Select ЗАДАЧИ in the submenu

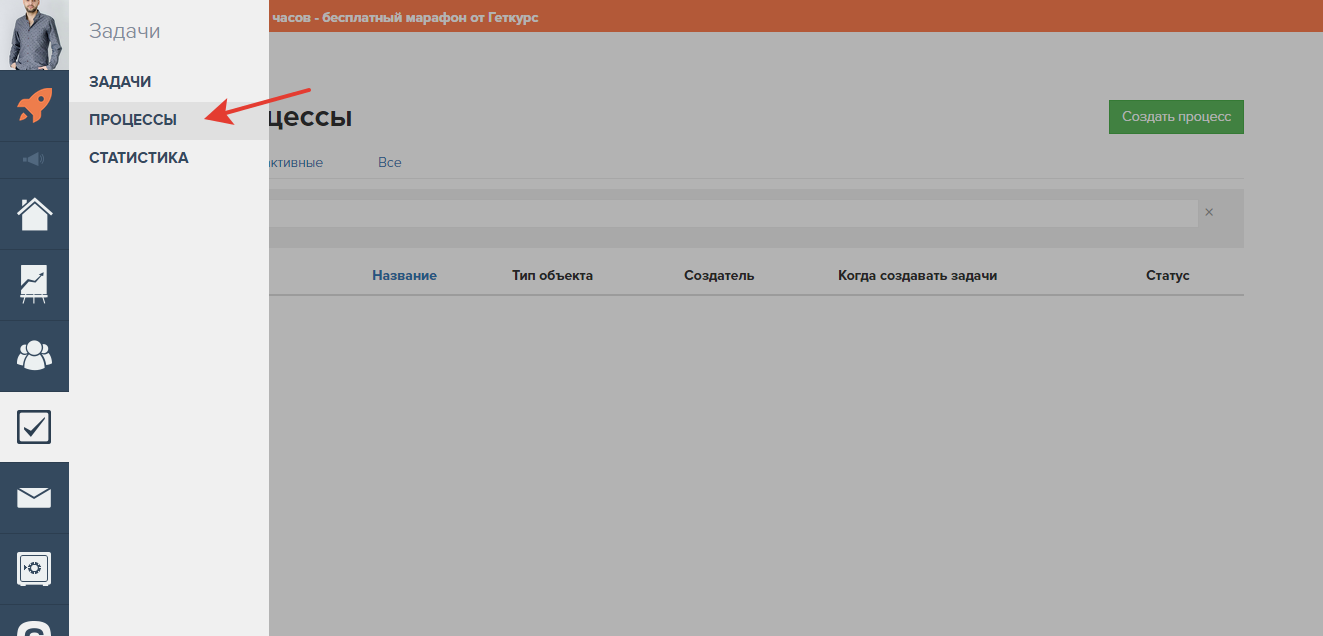click(x=120, y=82)
